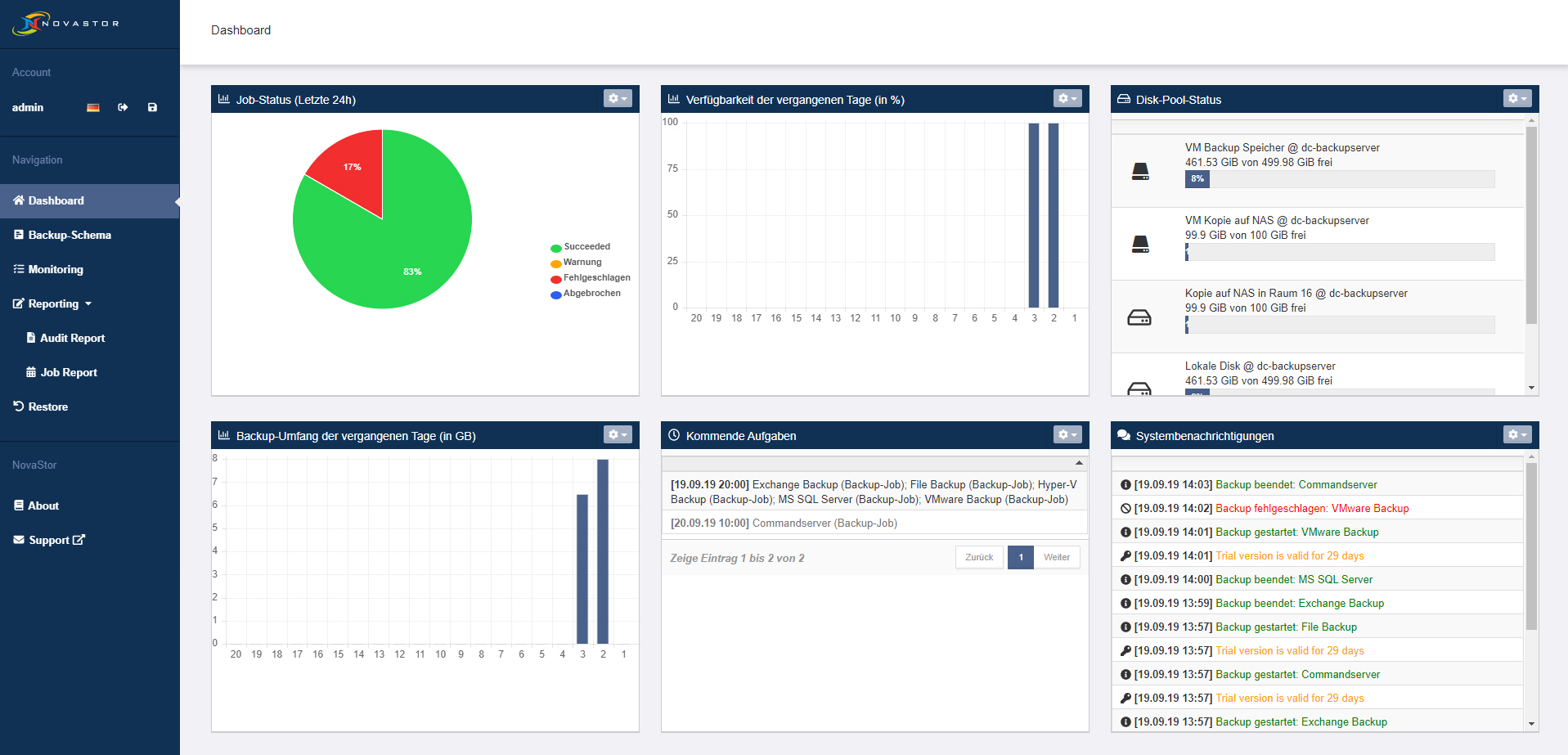Click the Systembenachrichtigungen scrollbar down arrow
This screenshot has width=1568, height=755.
click(1531, 724)
